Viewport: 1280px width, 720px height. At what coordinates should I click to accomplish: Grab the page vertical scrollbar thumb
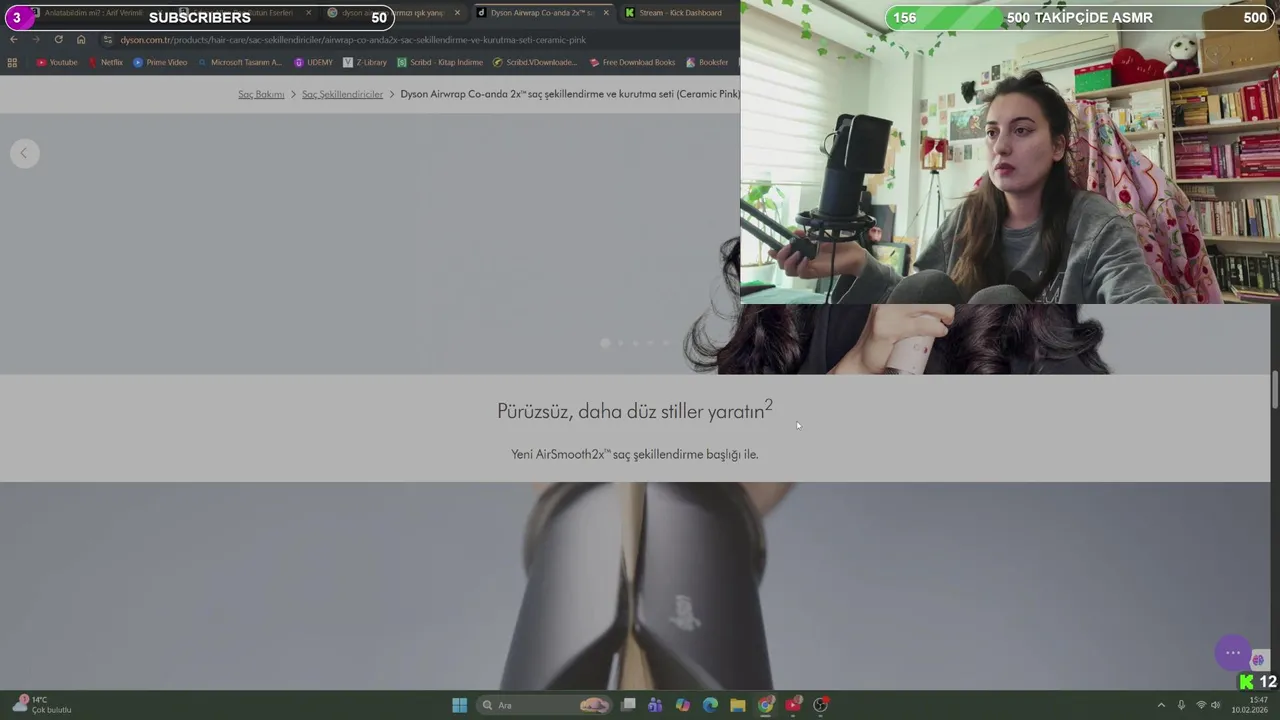(1275, 390)
